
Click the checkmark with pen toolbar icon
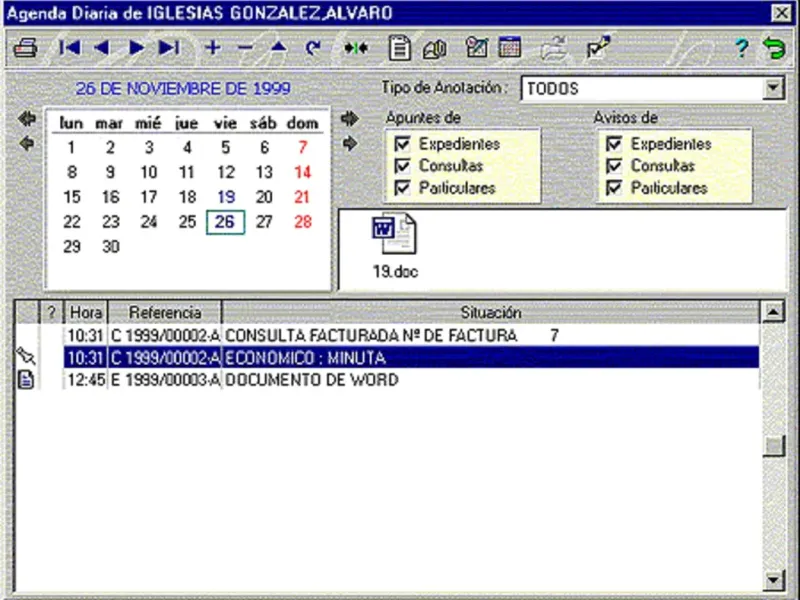[598, 47]
